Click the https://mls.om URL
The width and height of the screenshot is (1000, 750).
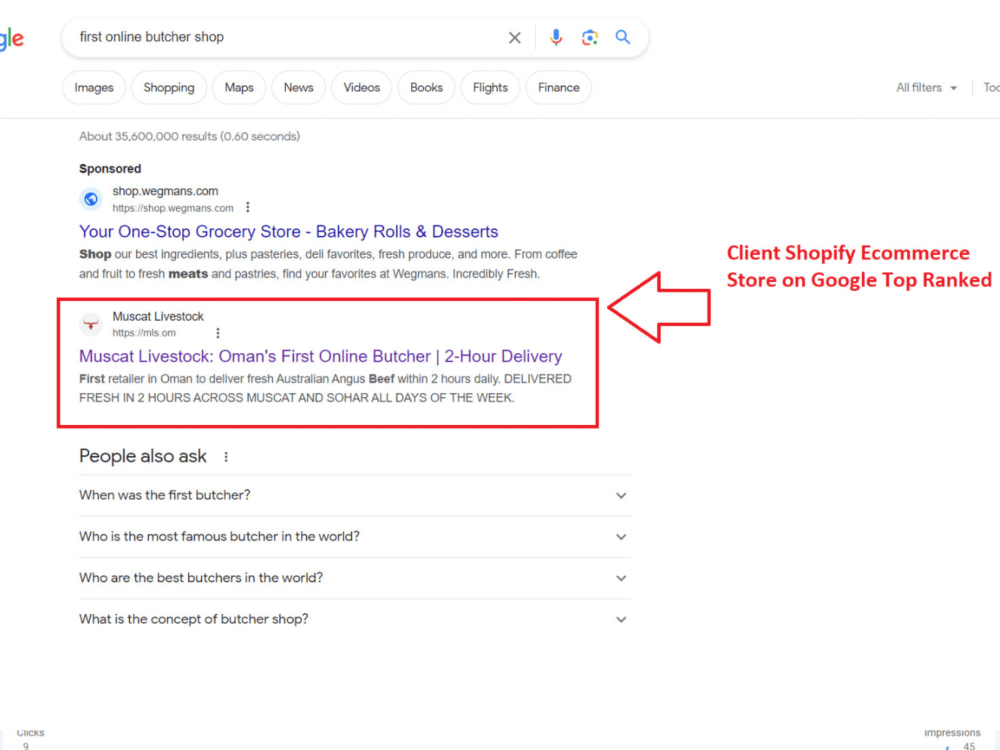click(144, 333)
